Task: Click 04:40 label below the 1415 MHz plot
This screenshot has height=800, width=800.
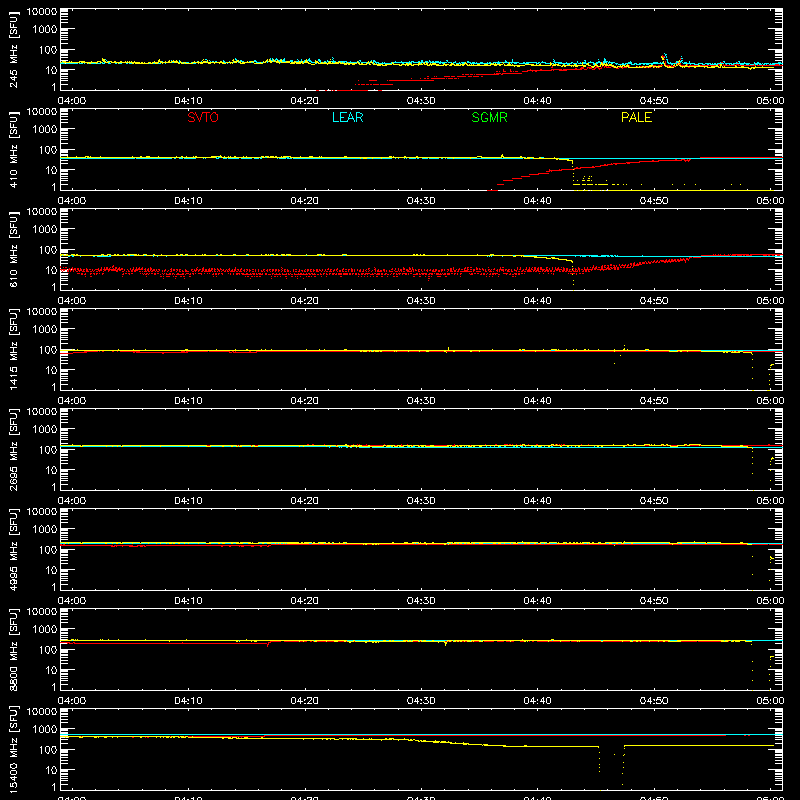Action: coord(537,401)
